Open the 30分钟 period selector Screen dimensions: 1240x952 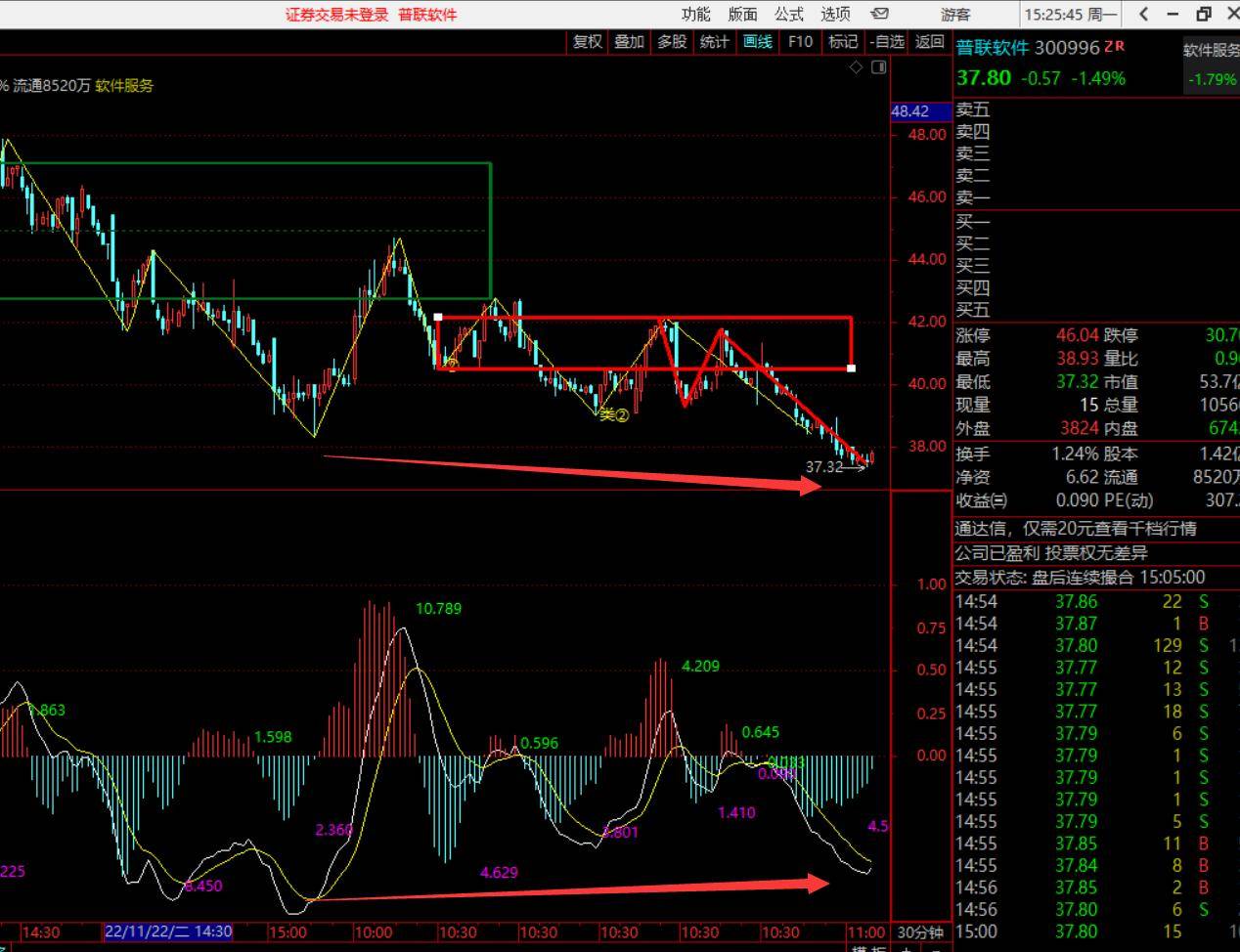point(920,932)
